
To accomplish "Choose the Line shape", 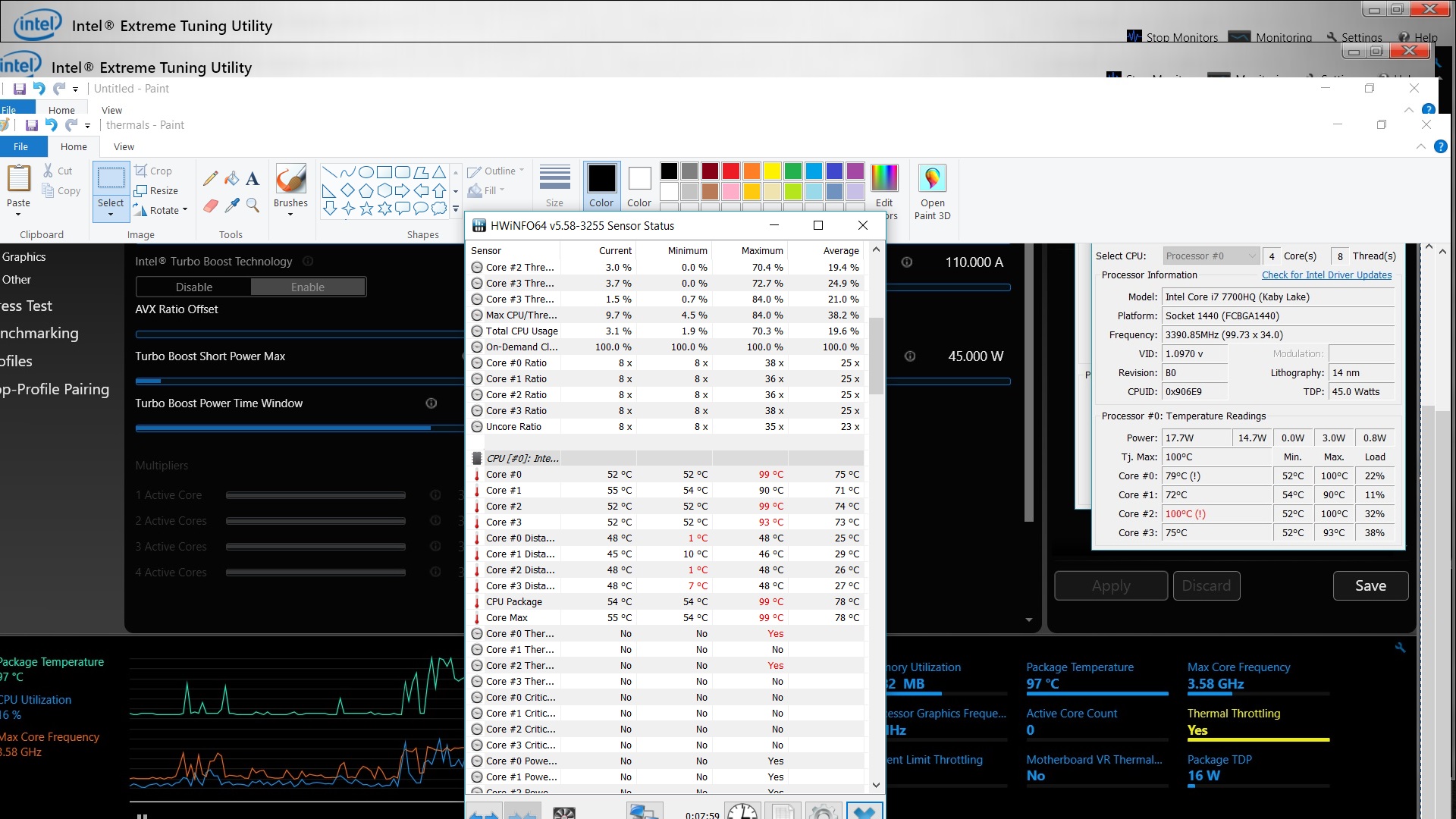I will pos(330,172).
